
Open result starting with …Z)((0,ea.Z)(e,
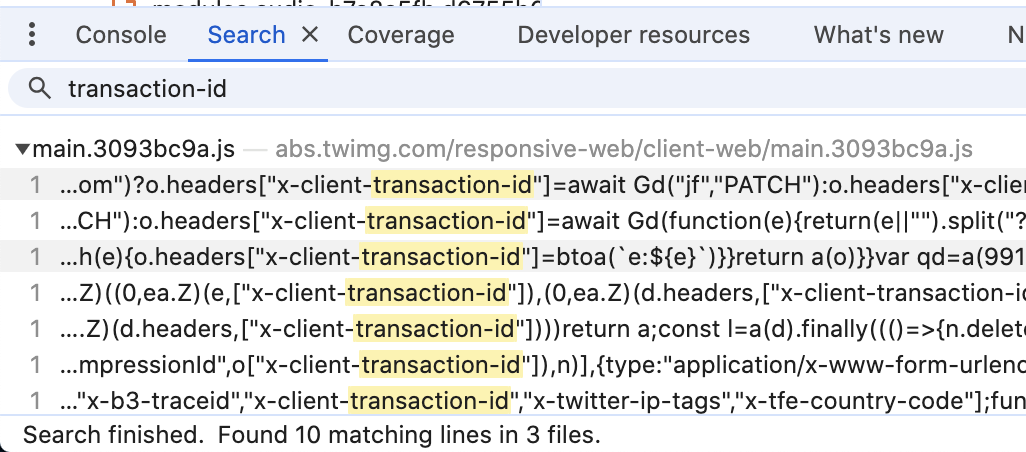coord(540,293)
